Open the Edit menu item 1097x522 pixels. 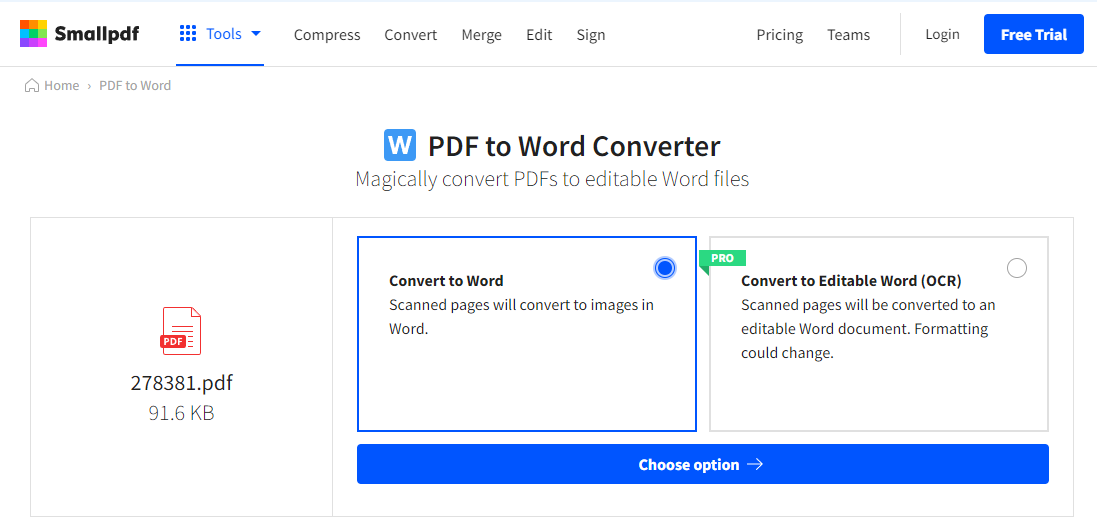[x=539, y=35]
